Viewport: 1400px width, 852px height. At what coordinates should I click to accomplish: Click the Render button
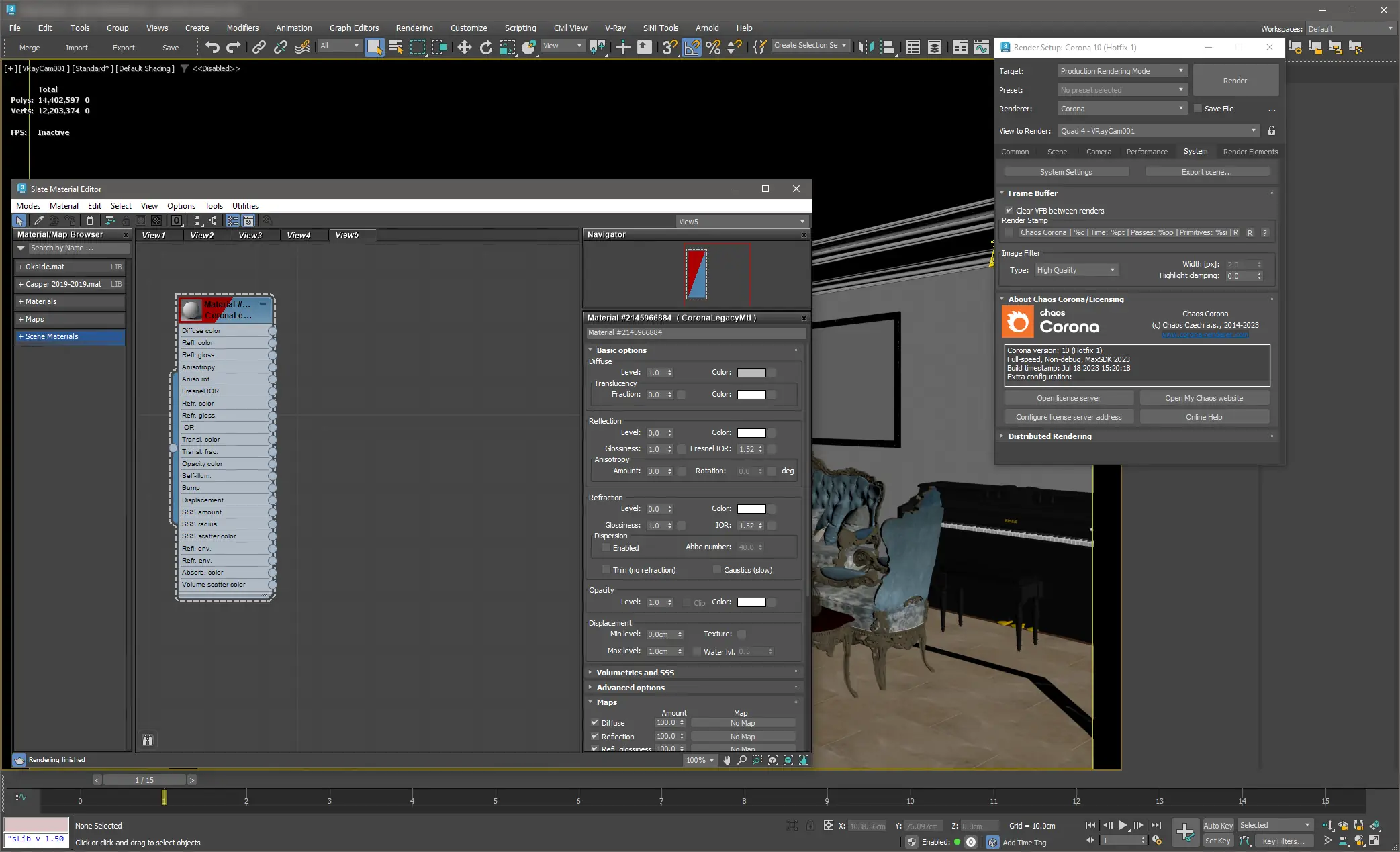1234,81
